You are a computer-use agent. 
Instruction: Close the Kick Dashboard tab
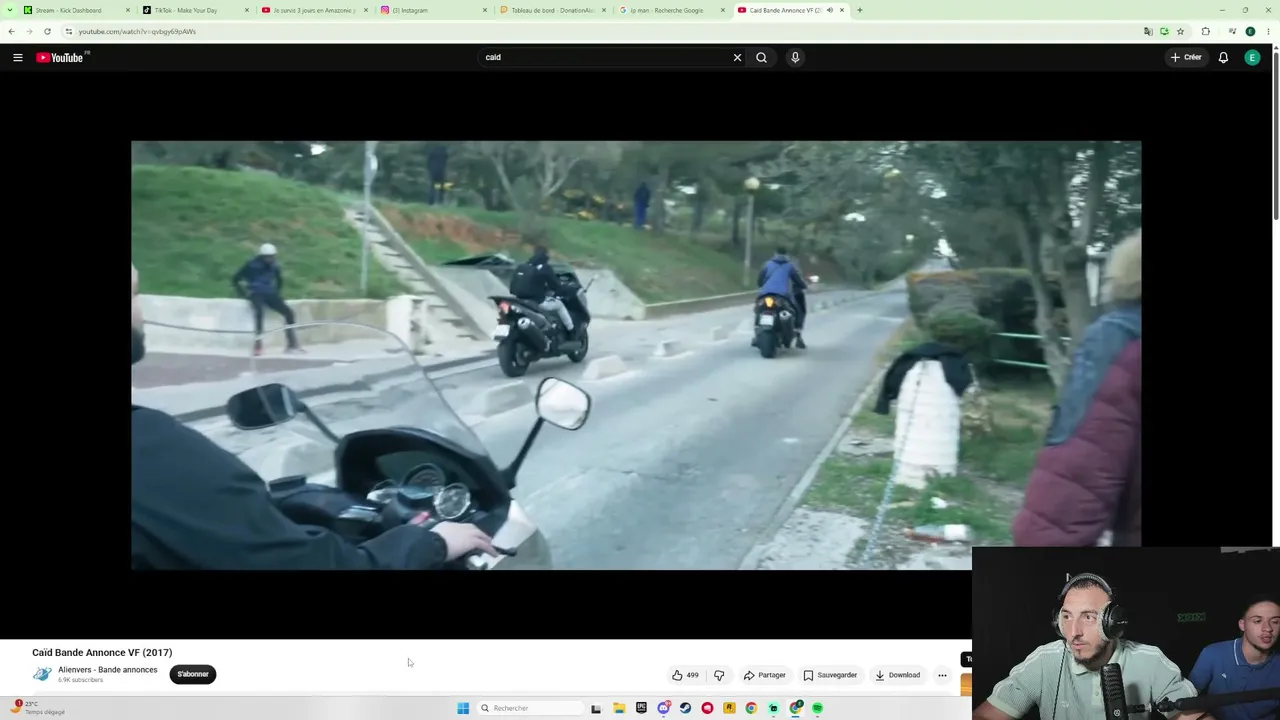(x=128, y=10)
